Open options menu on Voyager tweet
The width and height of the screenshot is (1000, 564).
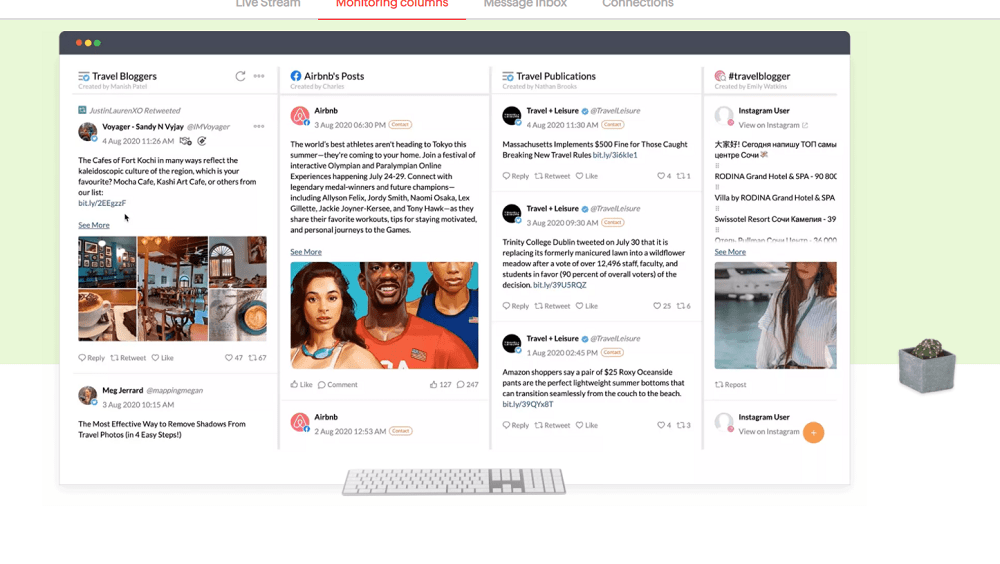coord(259,126)
